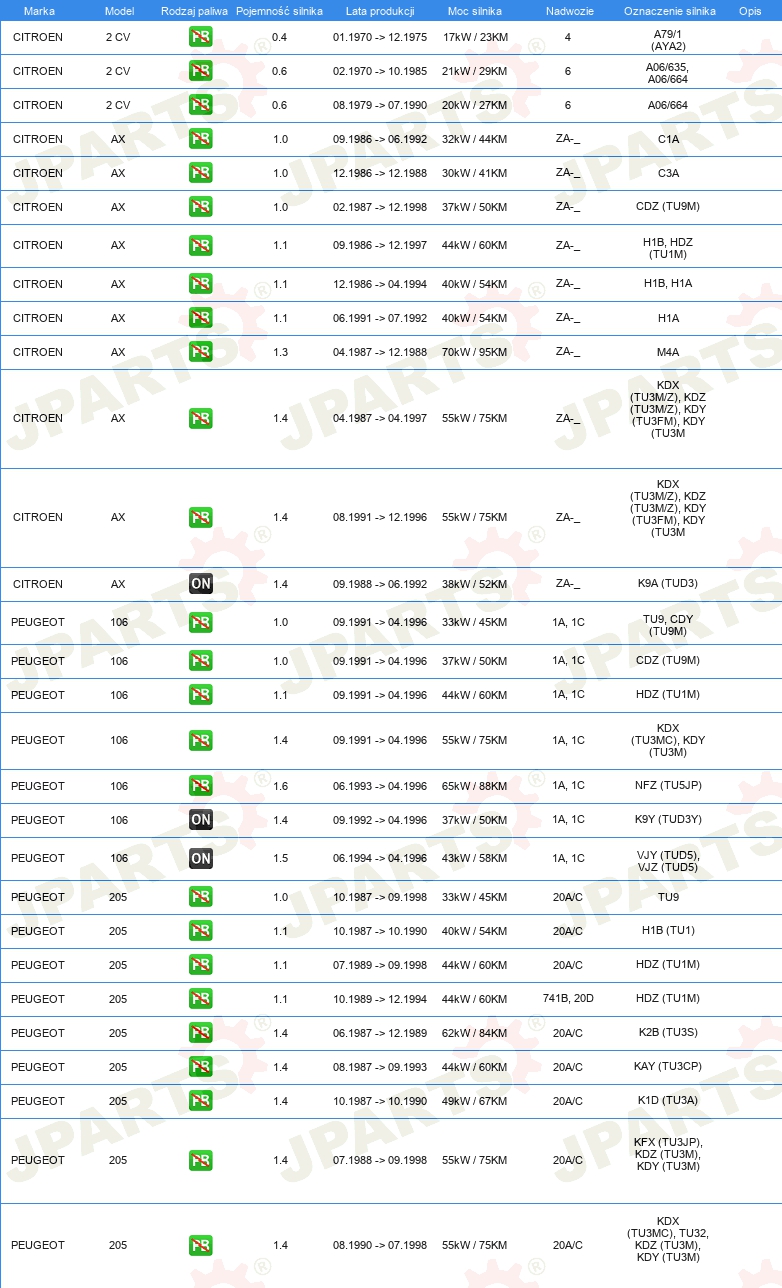This screenshot has width=782, height=1288.
Task: Click petrol icon in Peugeot 106 55kW / 75KM row
Action: point(201,740)
